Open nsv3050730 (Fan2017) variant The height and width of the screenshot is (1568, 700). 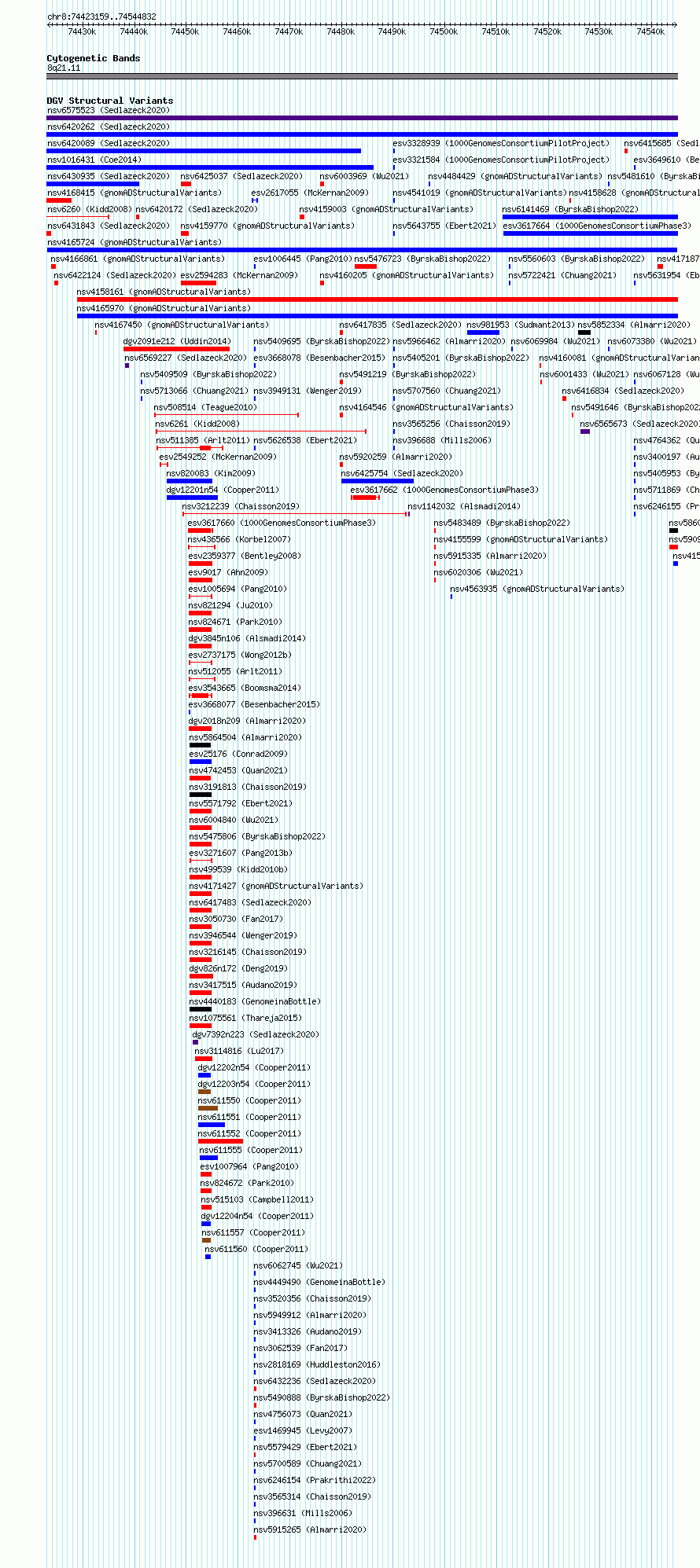(x=236, y=919)
